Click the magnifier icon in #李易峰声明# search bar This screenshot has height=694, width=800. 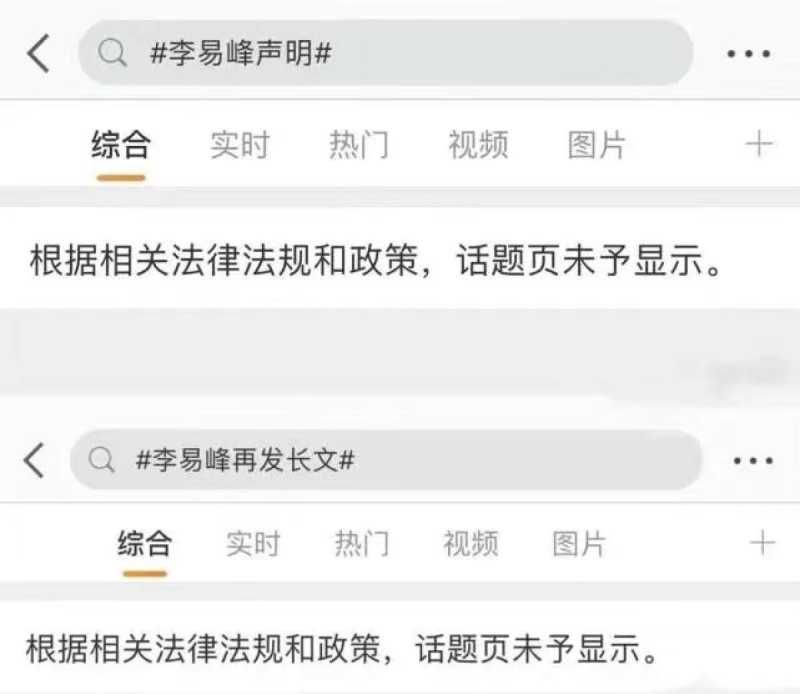coord(112,53)
